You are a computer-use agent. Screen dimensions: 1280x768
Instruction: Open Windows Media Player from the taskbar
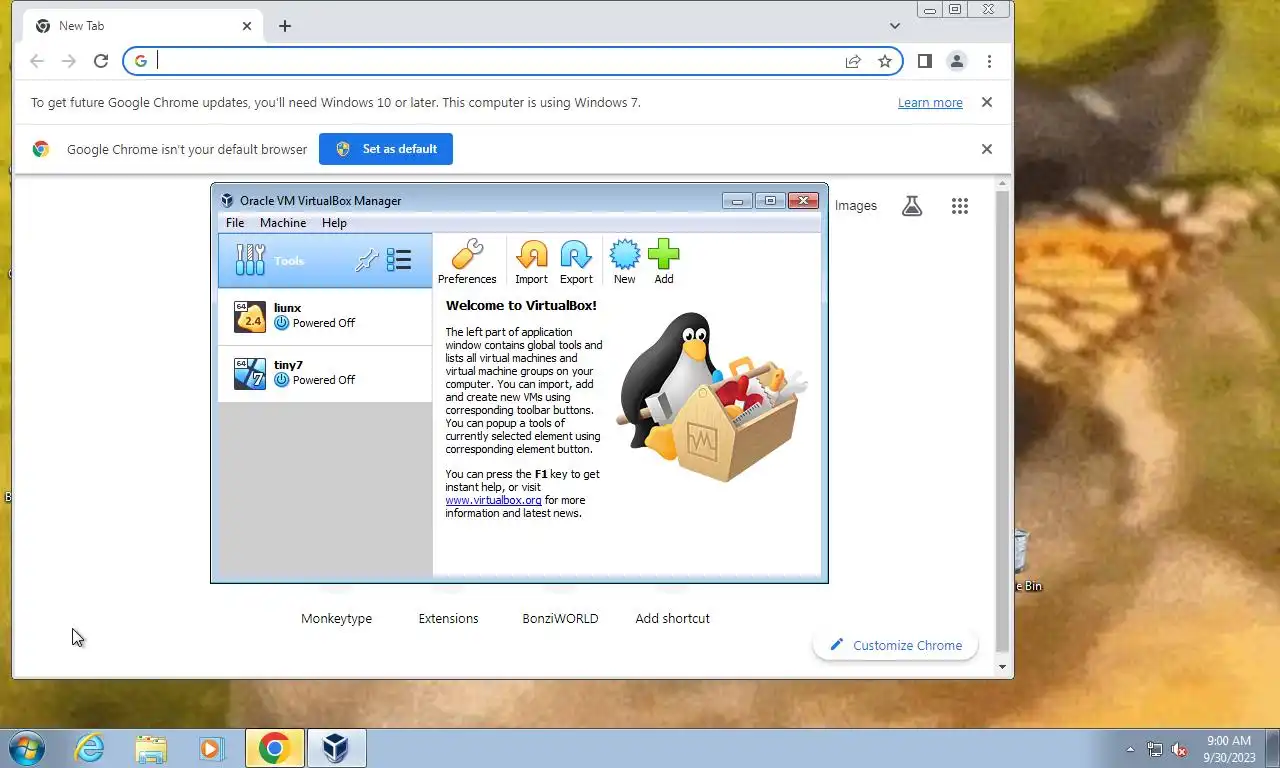click(211, 748)
